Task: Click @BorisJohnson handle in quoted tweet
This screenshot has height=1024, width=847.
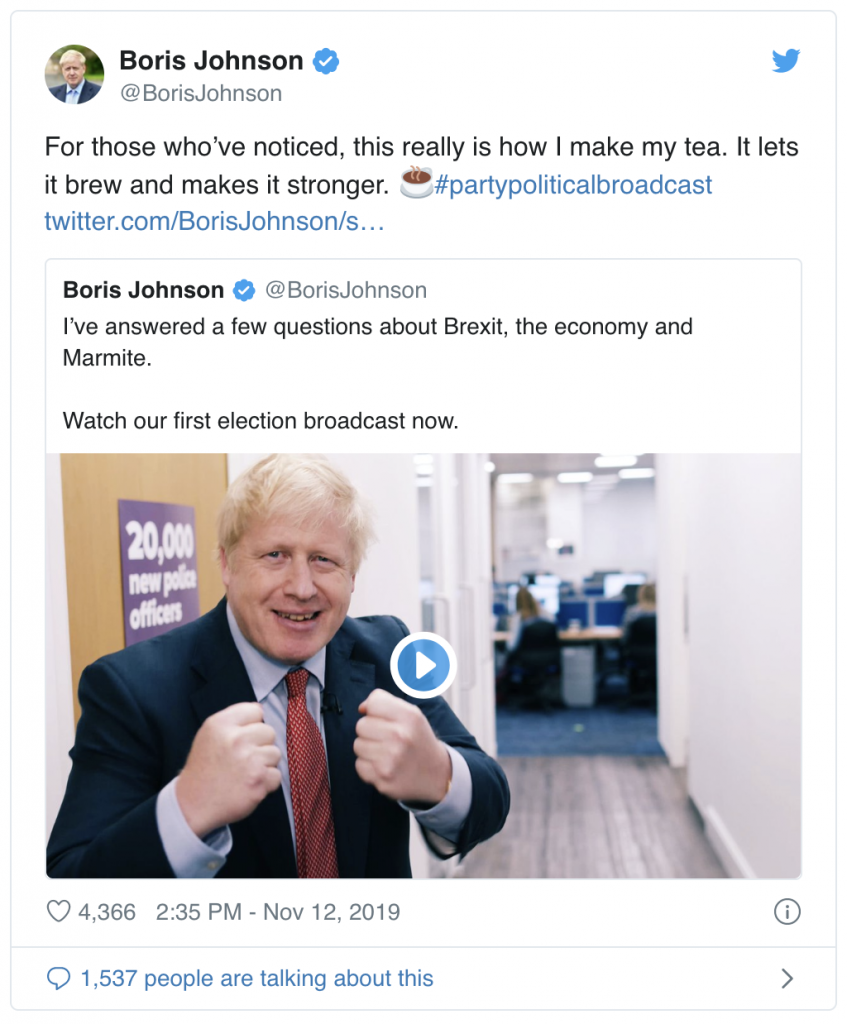Action: (x=346, y=290)
